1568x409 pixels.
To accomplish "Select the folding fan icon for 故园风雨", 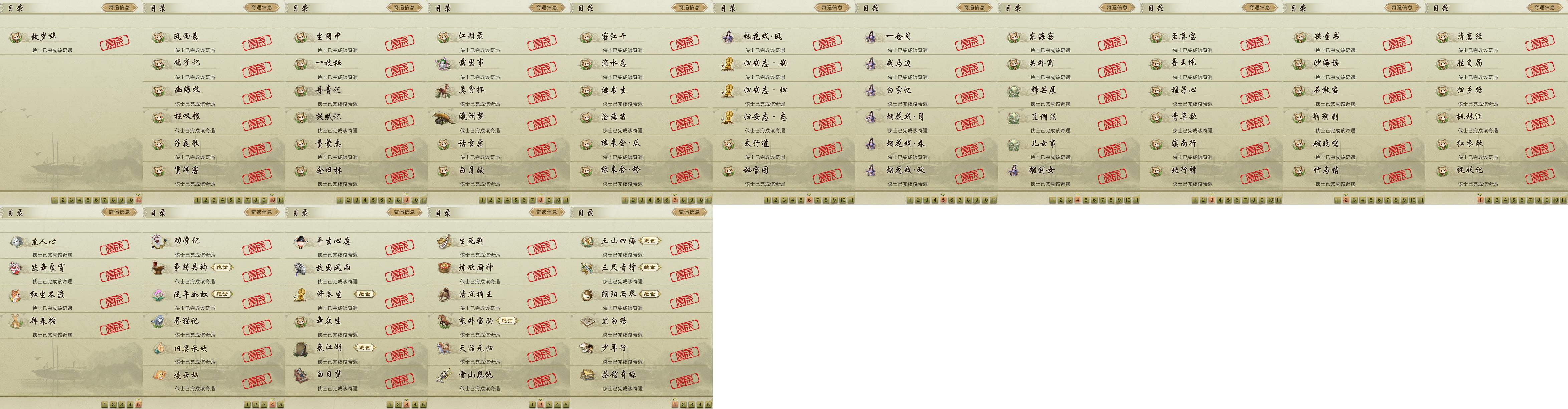I will pos(302,268).
